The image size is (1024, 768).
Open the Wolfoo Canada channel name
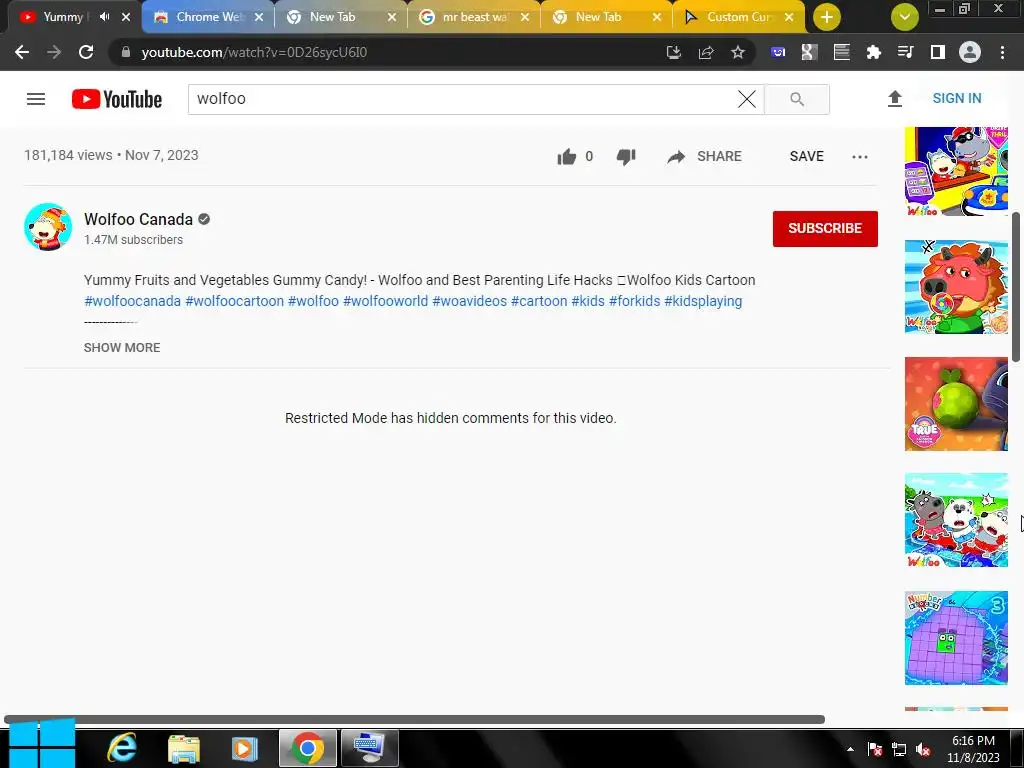coord(138,219)
